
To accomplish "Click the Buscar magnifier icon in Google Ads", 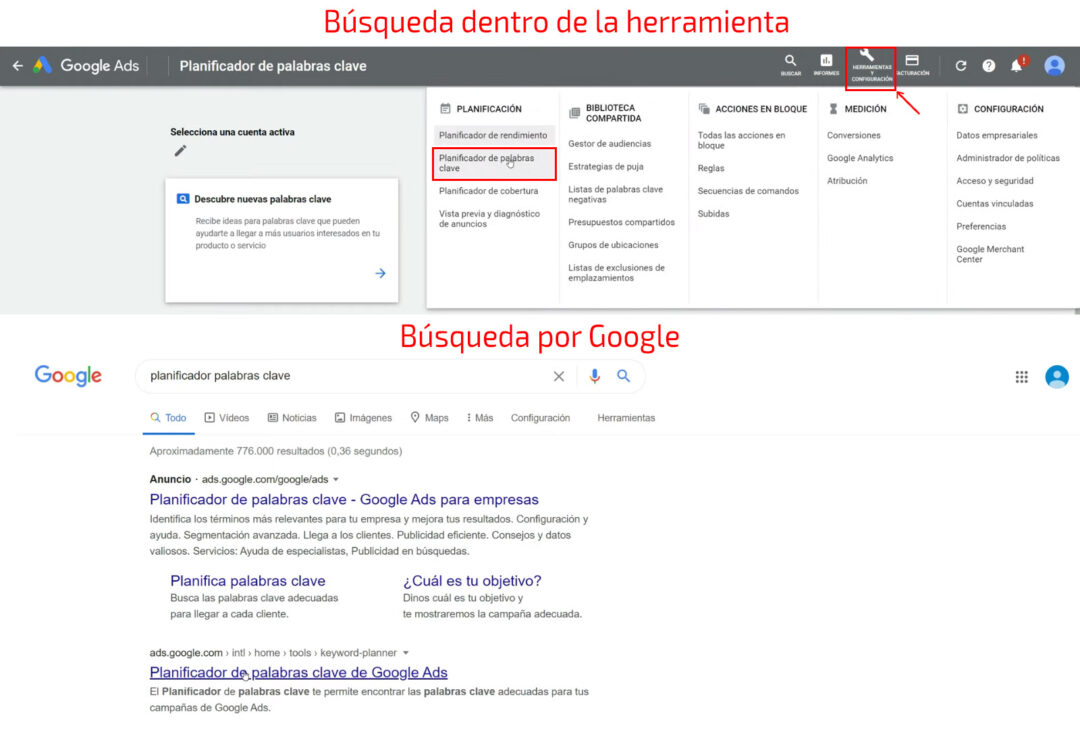I will 790,63.
